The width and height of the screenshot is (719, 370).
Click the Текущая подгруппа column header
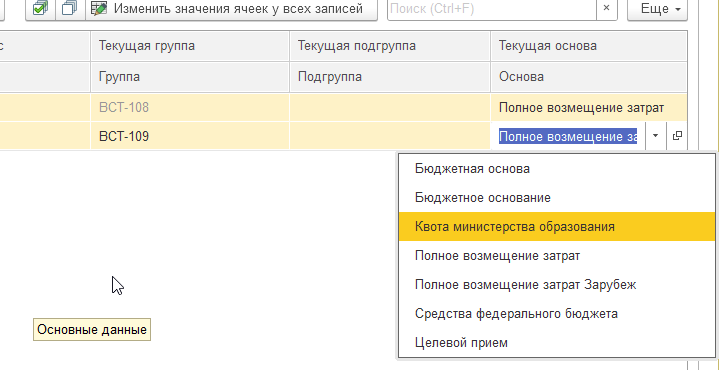tap(390, 46)
